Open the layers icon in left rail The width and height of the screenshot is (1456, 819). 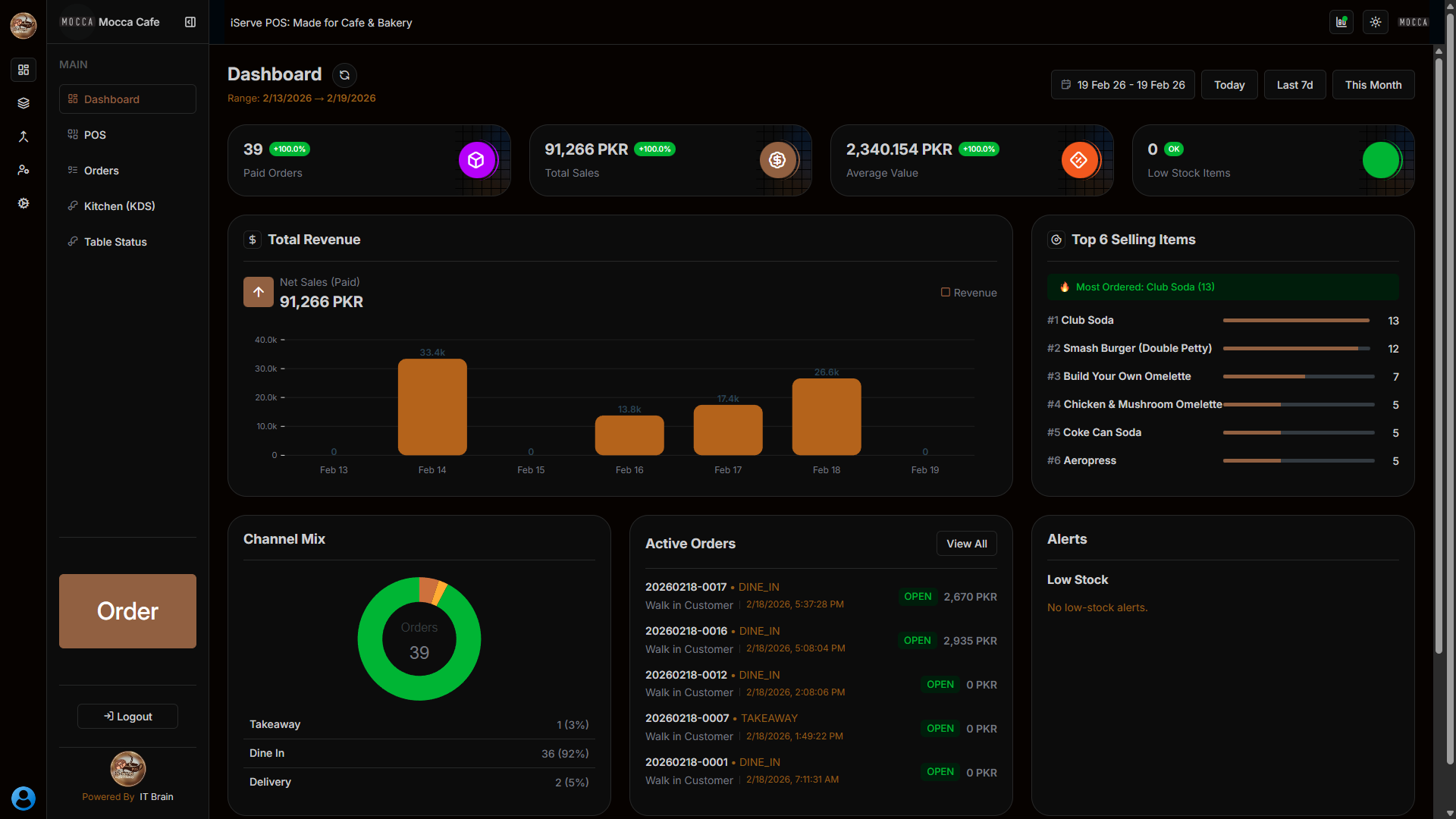click(24, 103)
